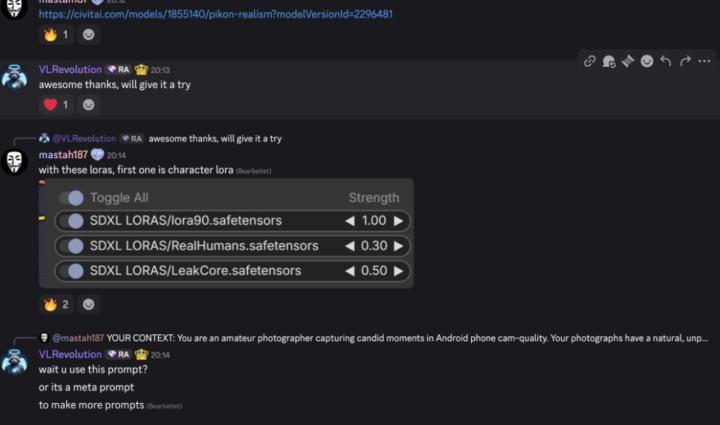Decrease lora90 strength with left arrow
This screenshot has width=720, height=425.
click(x=350, y=221)
